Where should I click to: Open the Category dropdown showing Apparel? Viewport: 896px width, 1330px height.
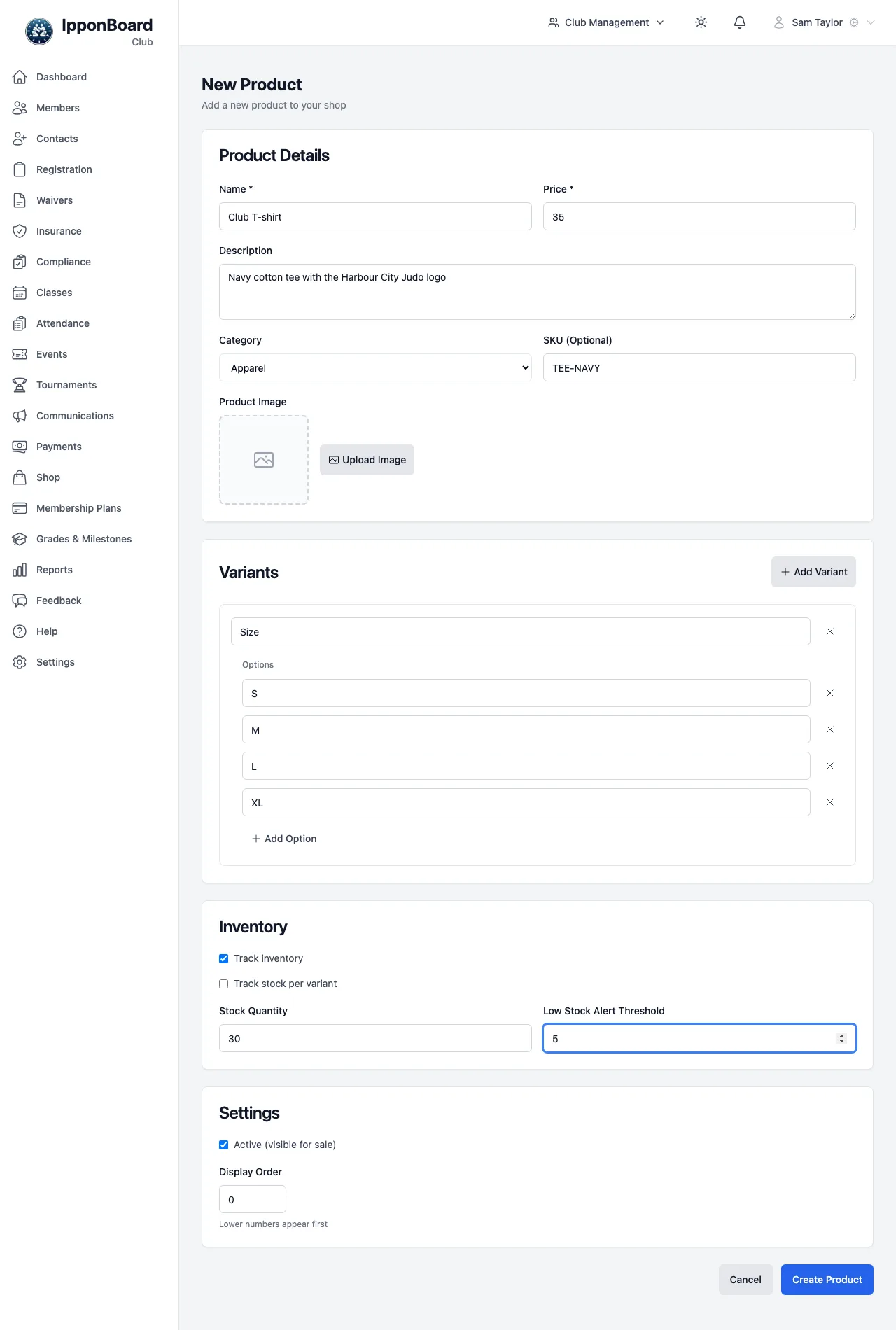(375, 367)
